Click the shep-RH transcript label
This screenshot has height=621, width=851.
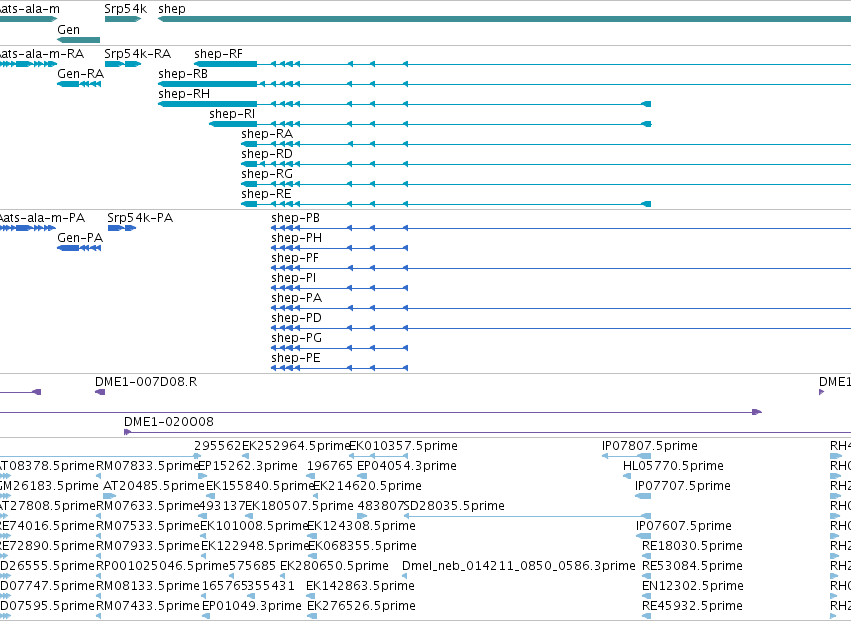(184, 94)
